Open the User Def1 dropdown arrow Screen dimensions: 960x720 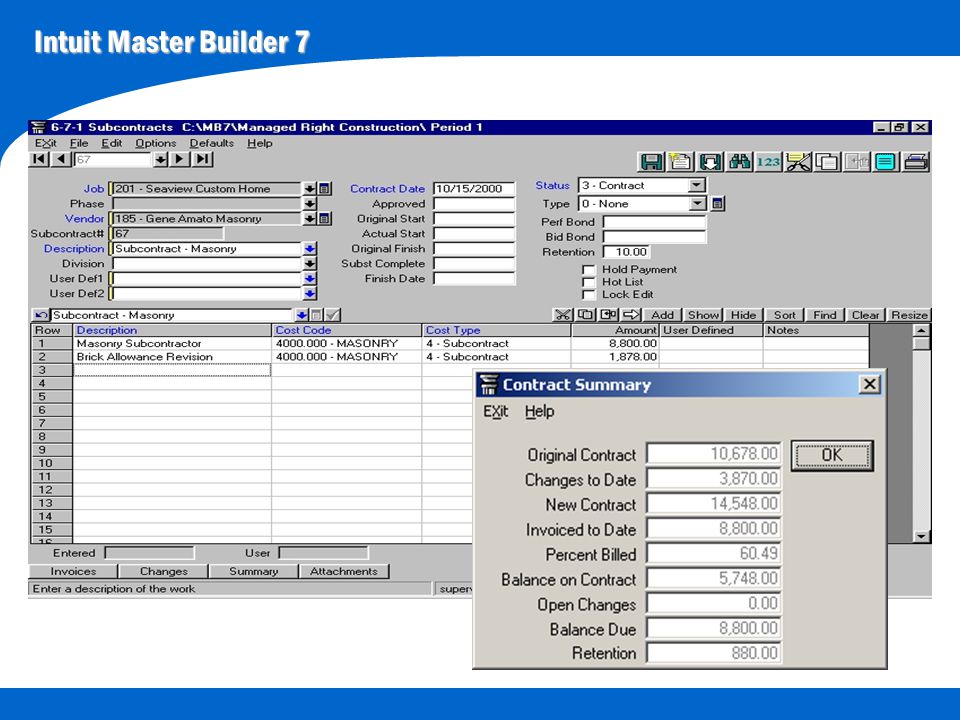click(x=310, y=279)
